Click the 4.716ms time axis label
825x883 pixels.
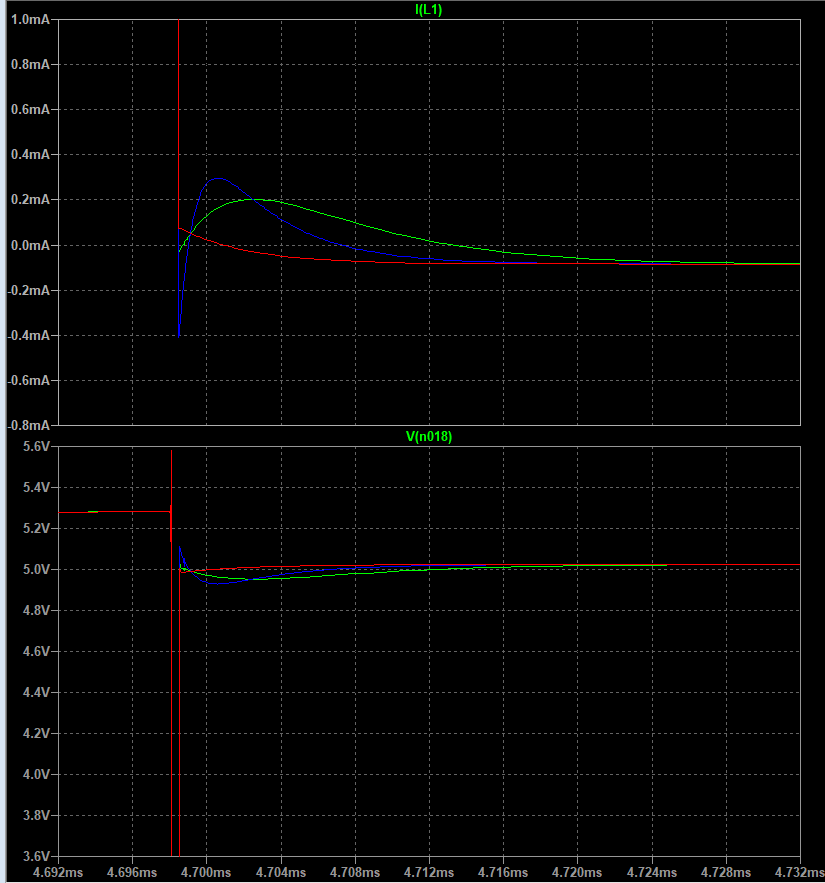point(503,872)
